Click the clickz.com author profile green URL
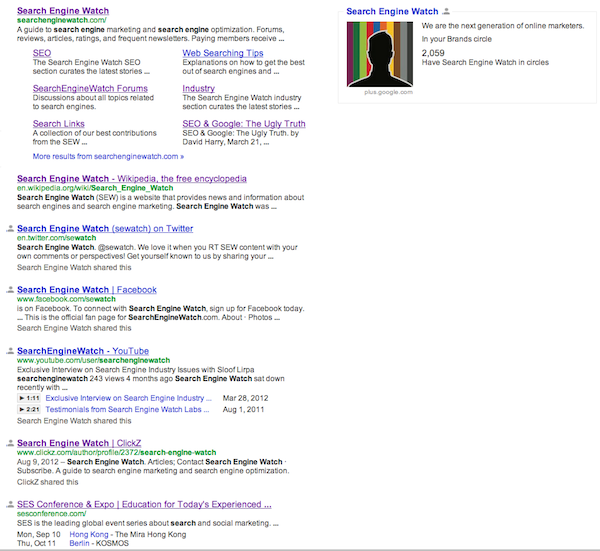Viewport: 600px width, 551px height. (116, 452)
